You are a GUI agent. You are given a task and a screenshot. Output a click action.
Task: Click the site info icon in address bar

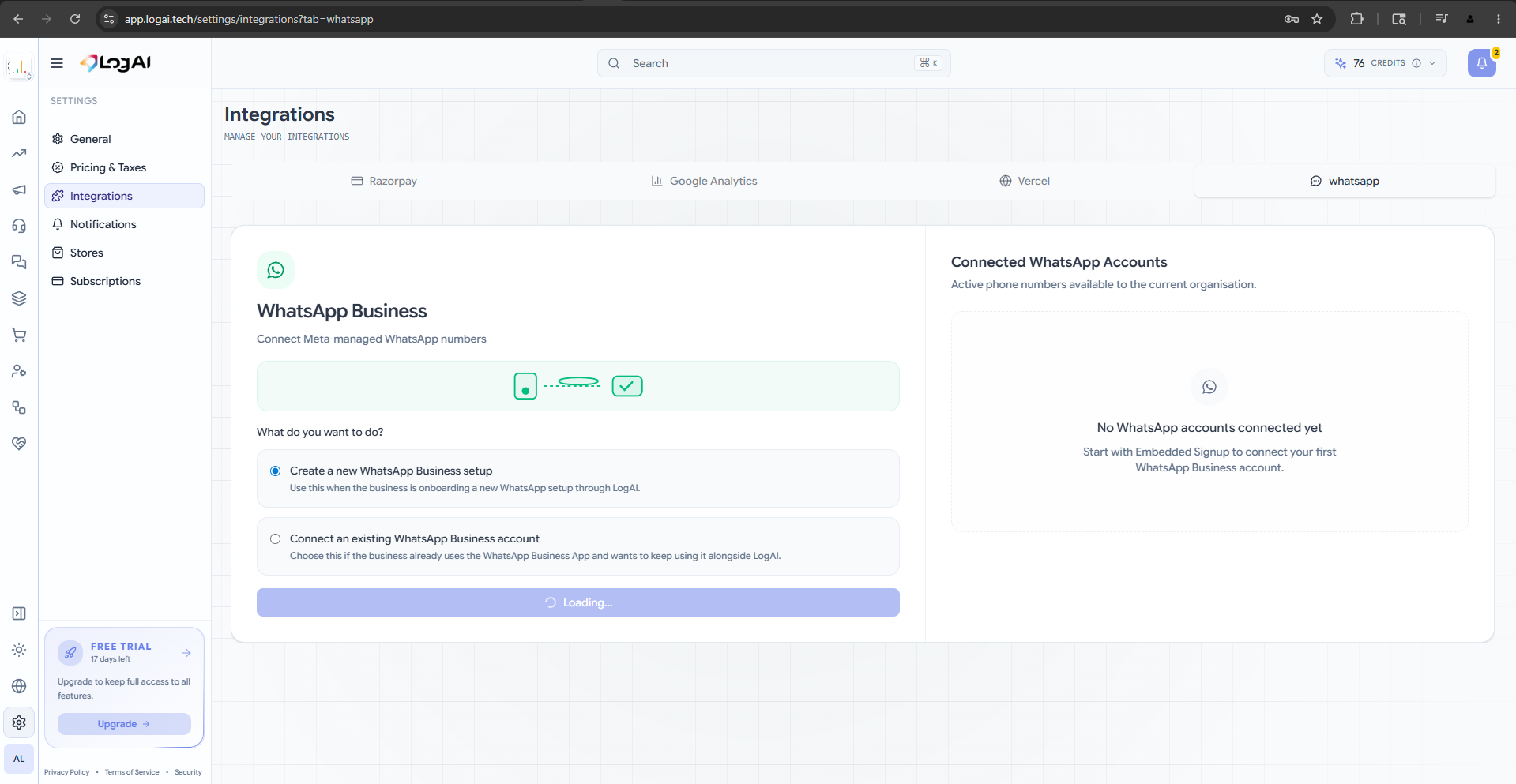click(109, 19)
